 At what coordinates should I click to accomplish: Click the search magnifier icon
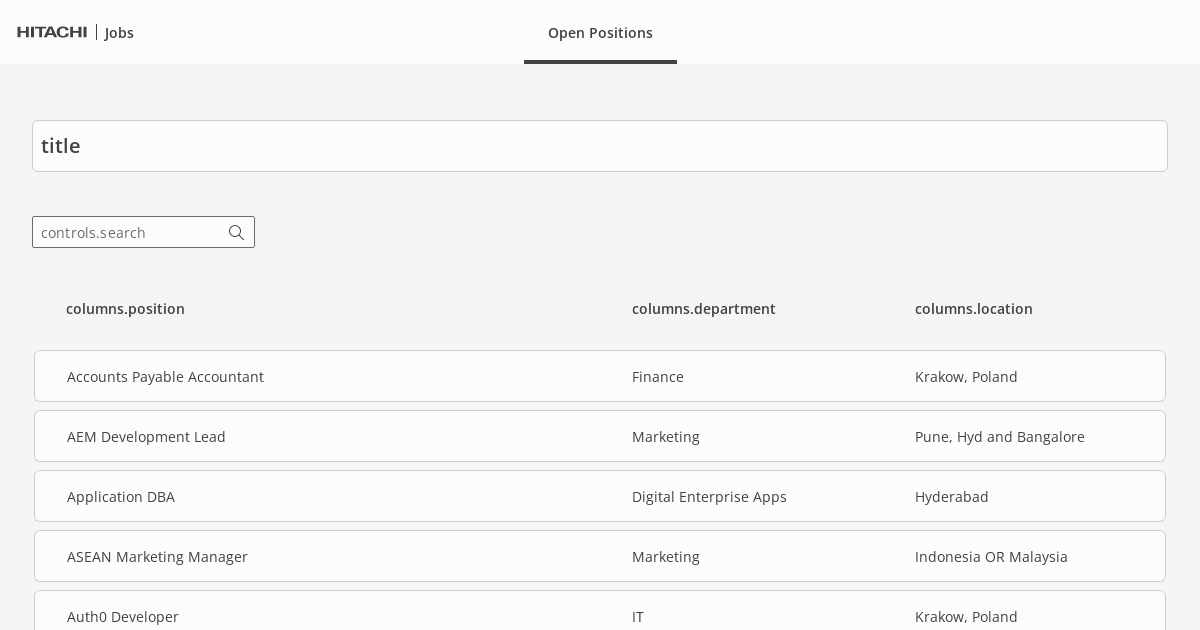pos(236,233)
